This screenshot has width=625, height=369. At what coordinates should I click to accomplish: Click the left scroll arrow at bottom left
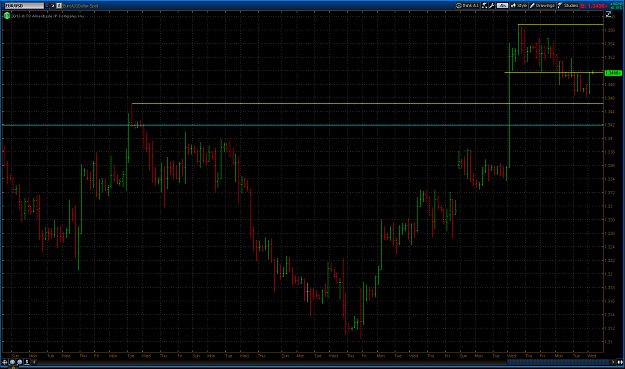(34, 362)
